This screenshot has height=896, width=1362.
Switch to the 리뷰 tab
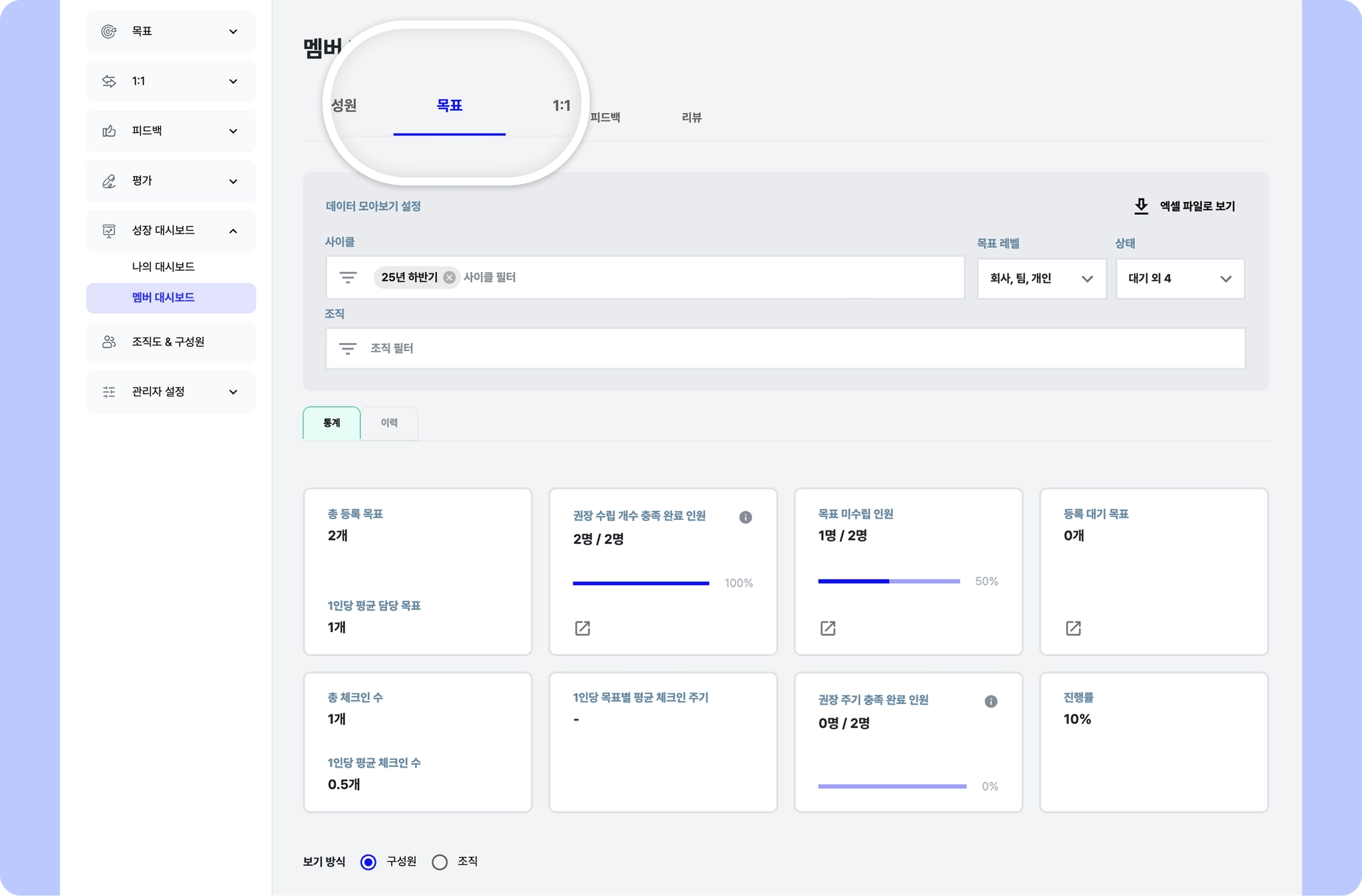click(x=691, y=118)
